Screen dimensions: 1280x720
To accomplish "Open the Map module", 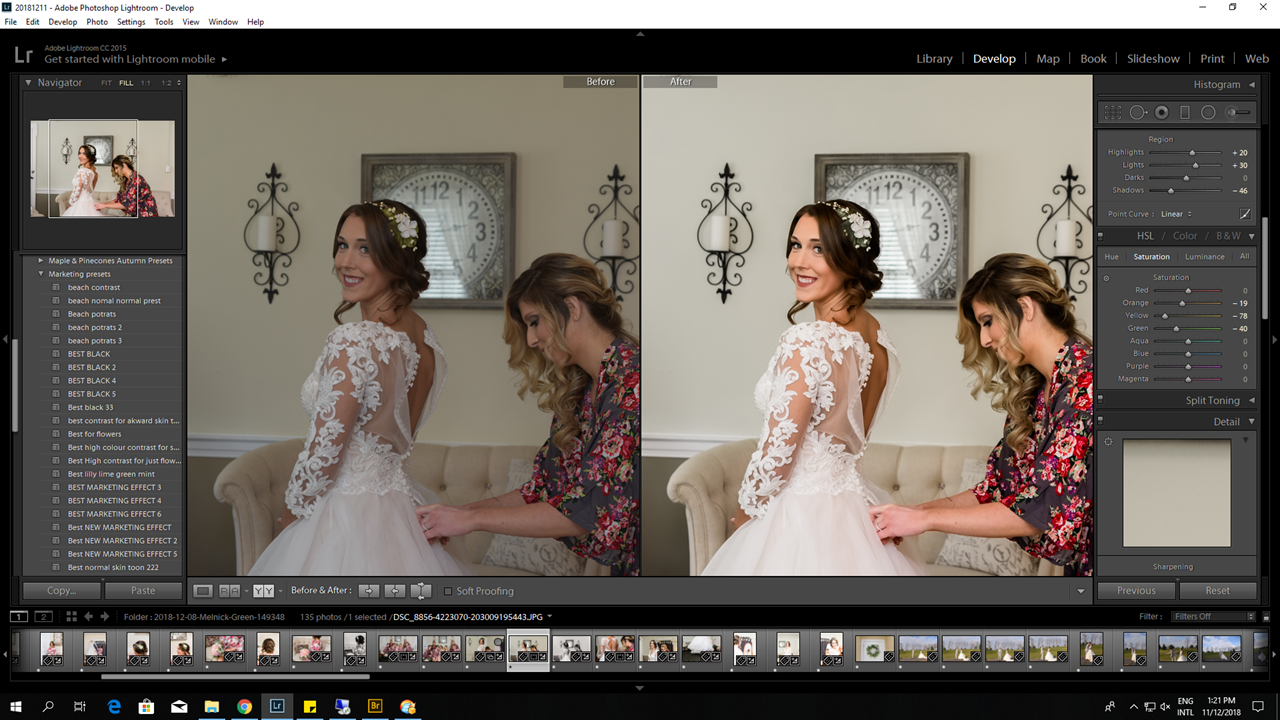I will [x=1048, y=59].
